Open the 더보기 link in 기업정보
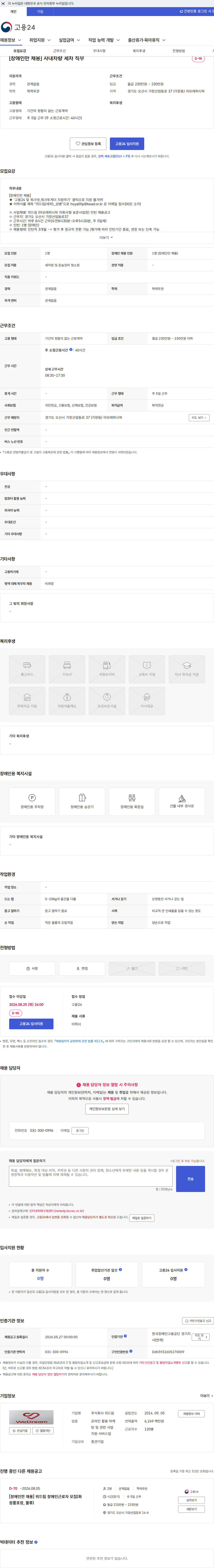Viewport: 214px width, 1568px height. point(206,1396)
